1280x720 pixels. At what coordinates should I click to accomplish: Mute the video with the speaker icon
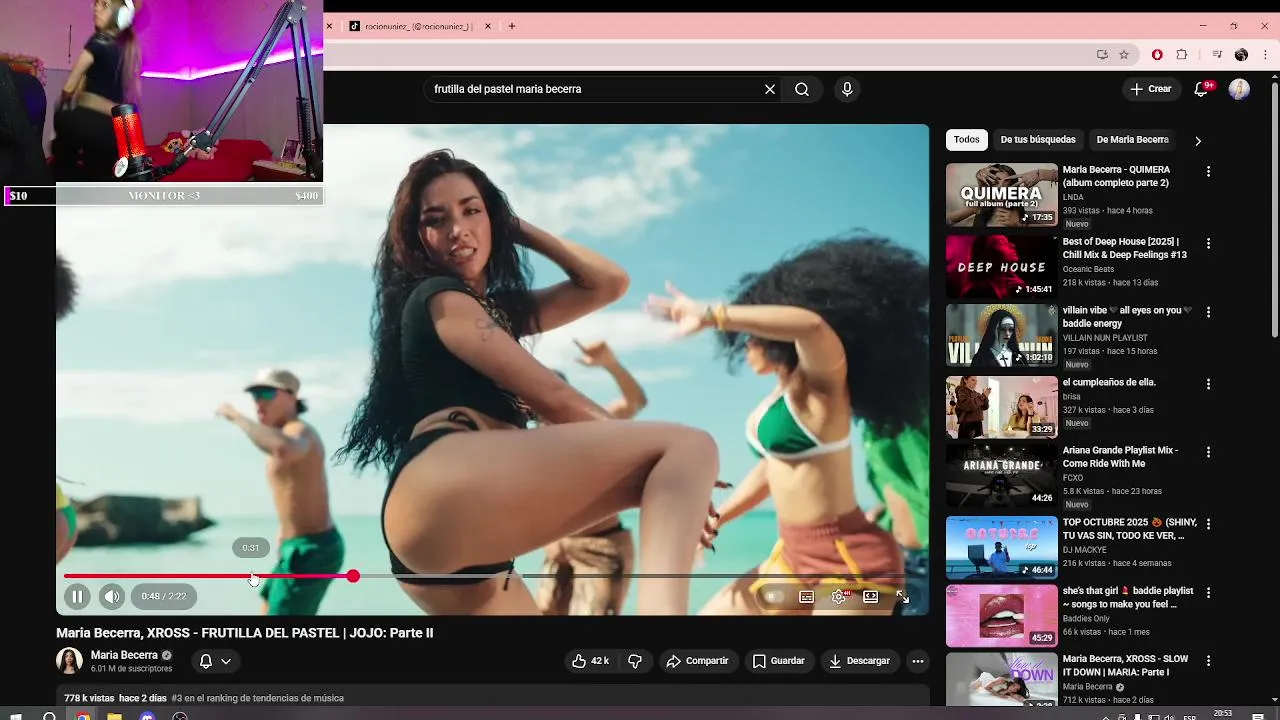coord(112,596)
